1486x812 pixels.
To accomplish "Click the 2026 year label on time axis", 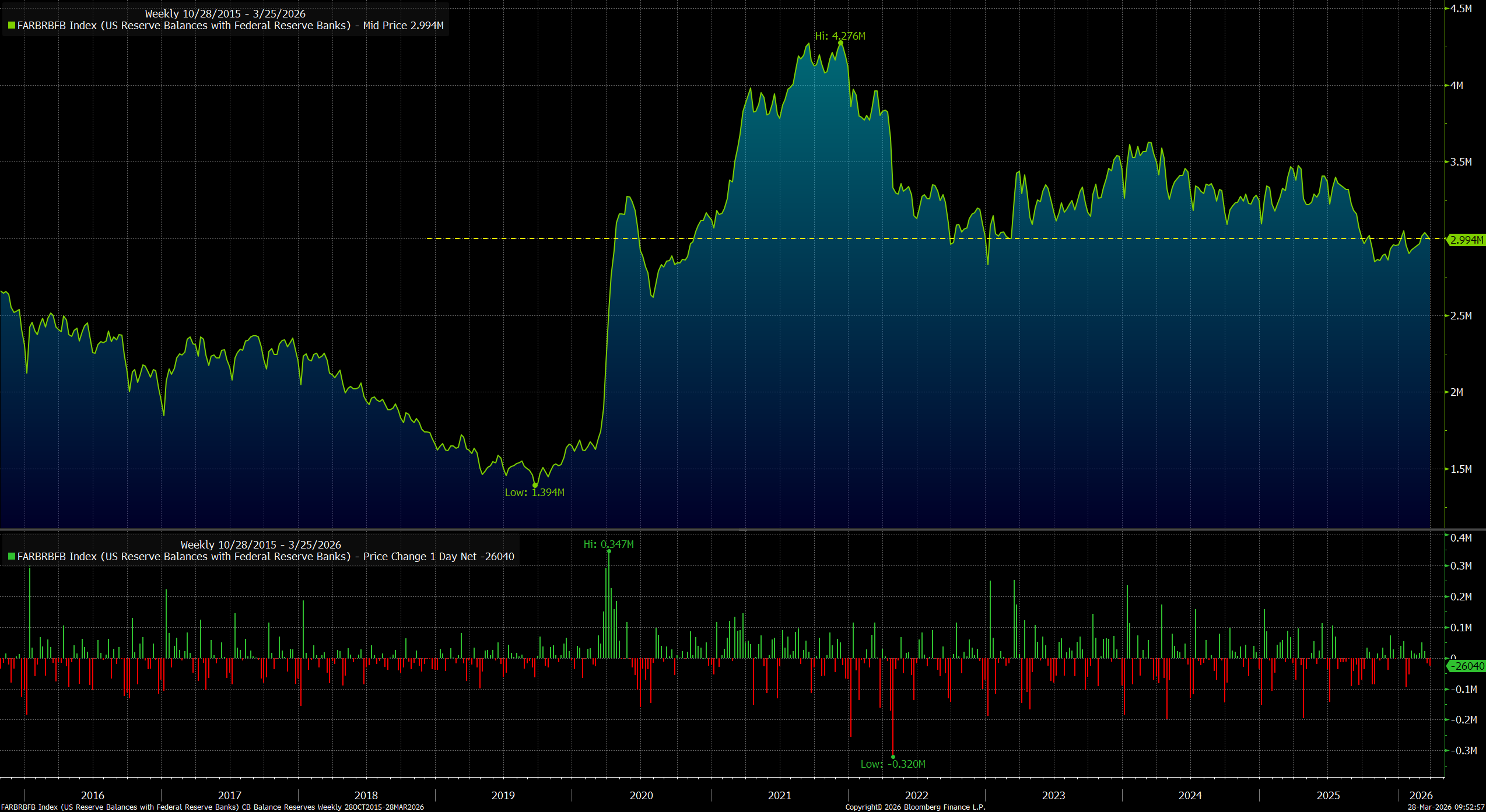I will pos(1421,795).
